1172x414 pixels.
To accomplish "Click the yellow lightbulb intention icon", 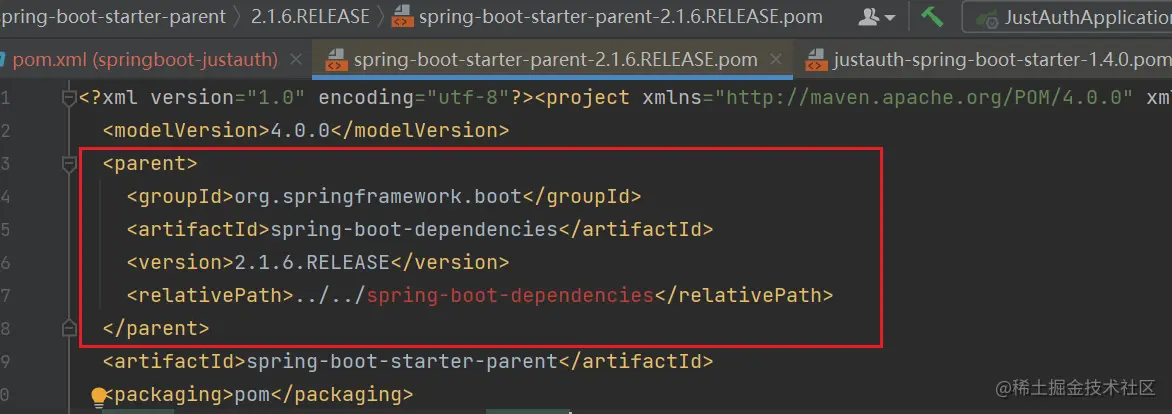I will point(99,396).
